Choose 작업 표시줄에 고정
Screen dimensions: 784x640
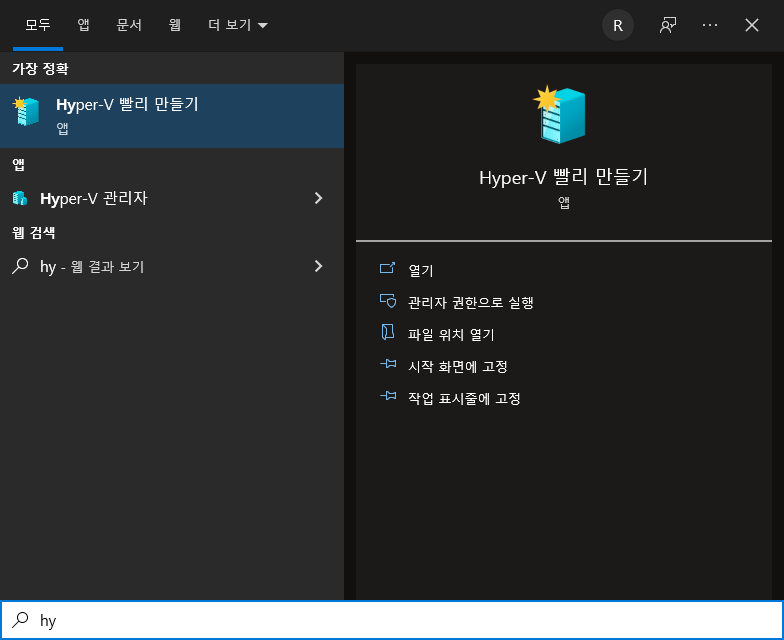click(x=464, y=398)
